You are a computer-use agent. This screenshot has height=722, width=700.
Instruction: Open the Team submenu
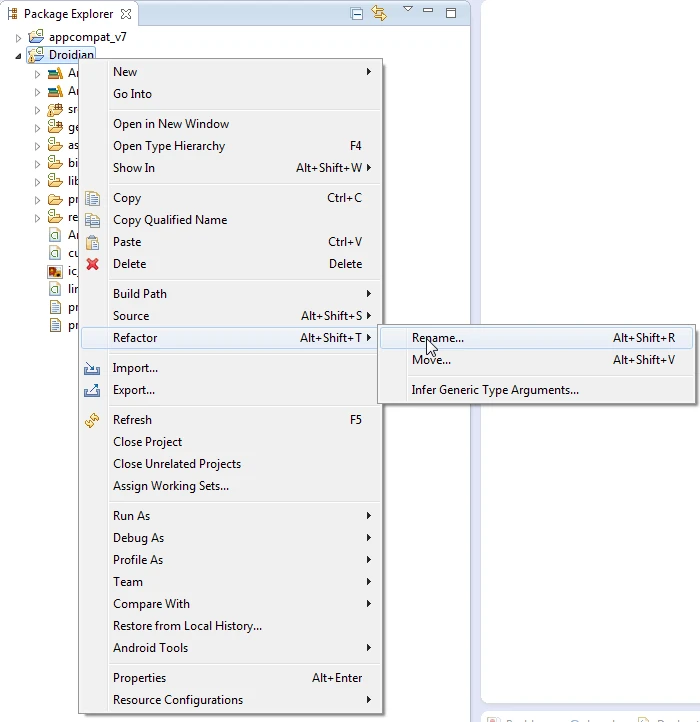pos(232,582)
